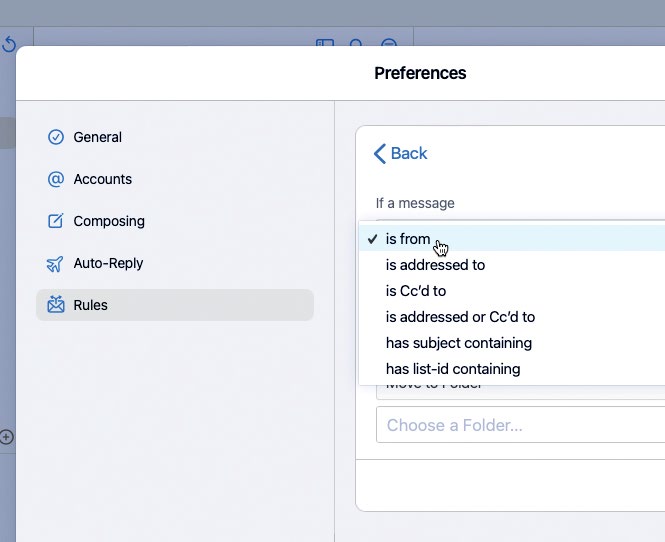Select "is Cc'd to" condition
The height and width of the screenshot is (542, 665).
pos(416,291)
